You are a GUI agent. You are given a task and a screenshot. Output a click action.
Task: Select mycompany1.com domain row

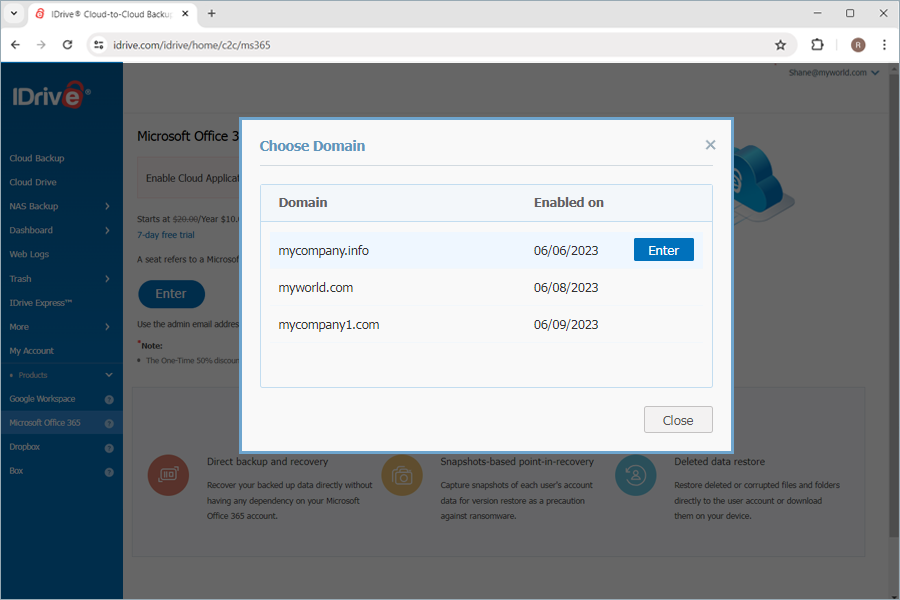[x=486, y=324]
